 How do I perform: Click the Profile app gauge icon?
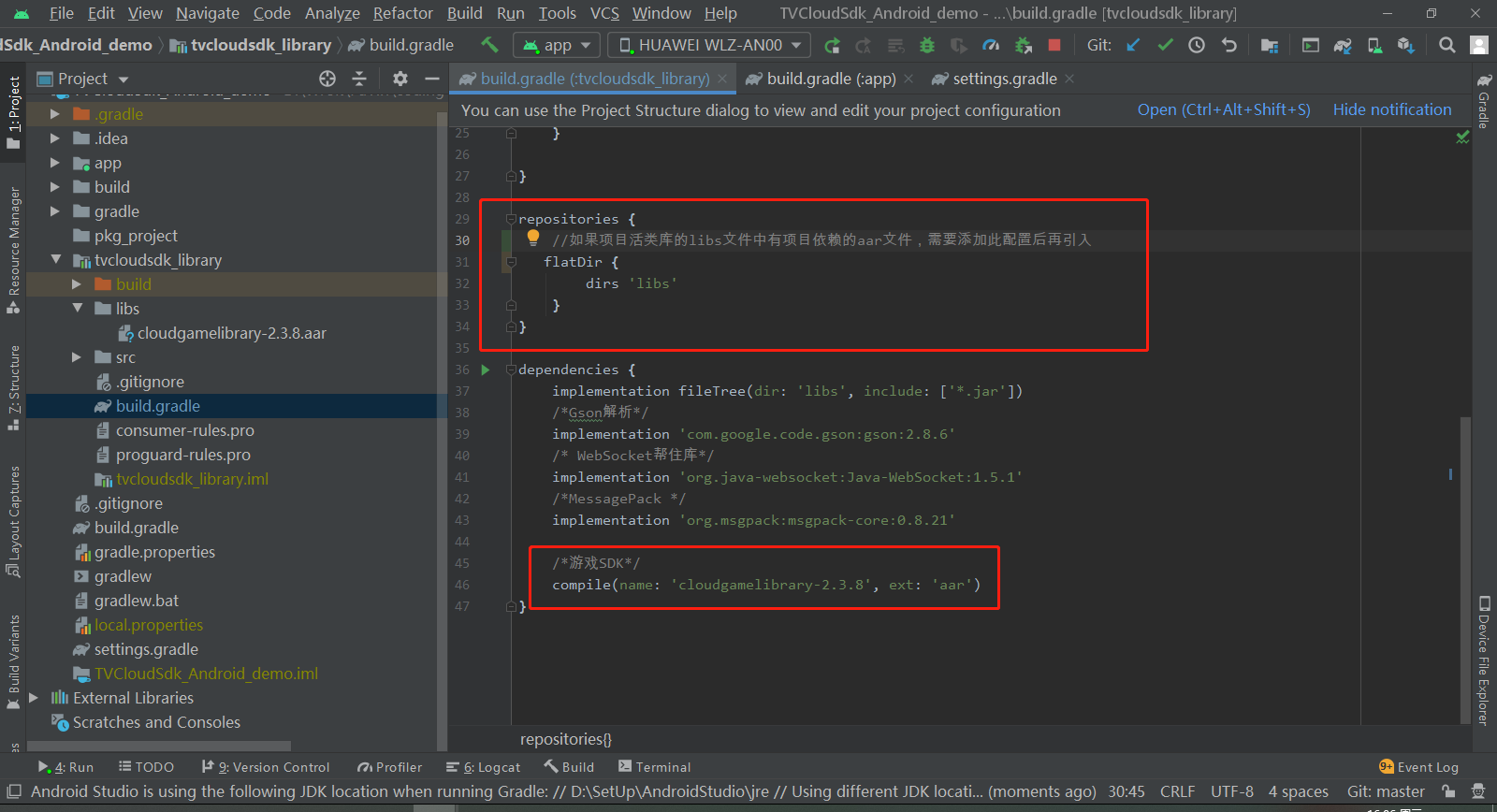991,45
